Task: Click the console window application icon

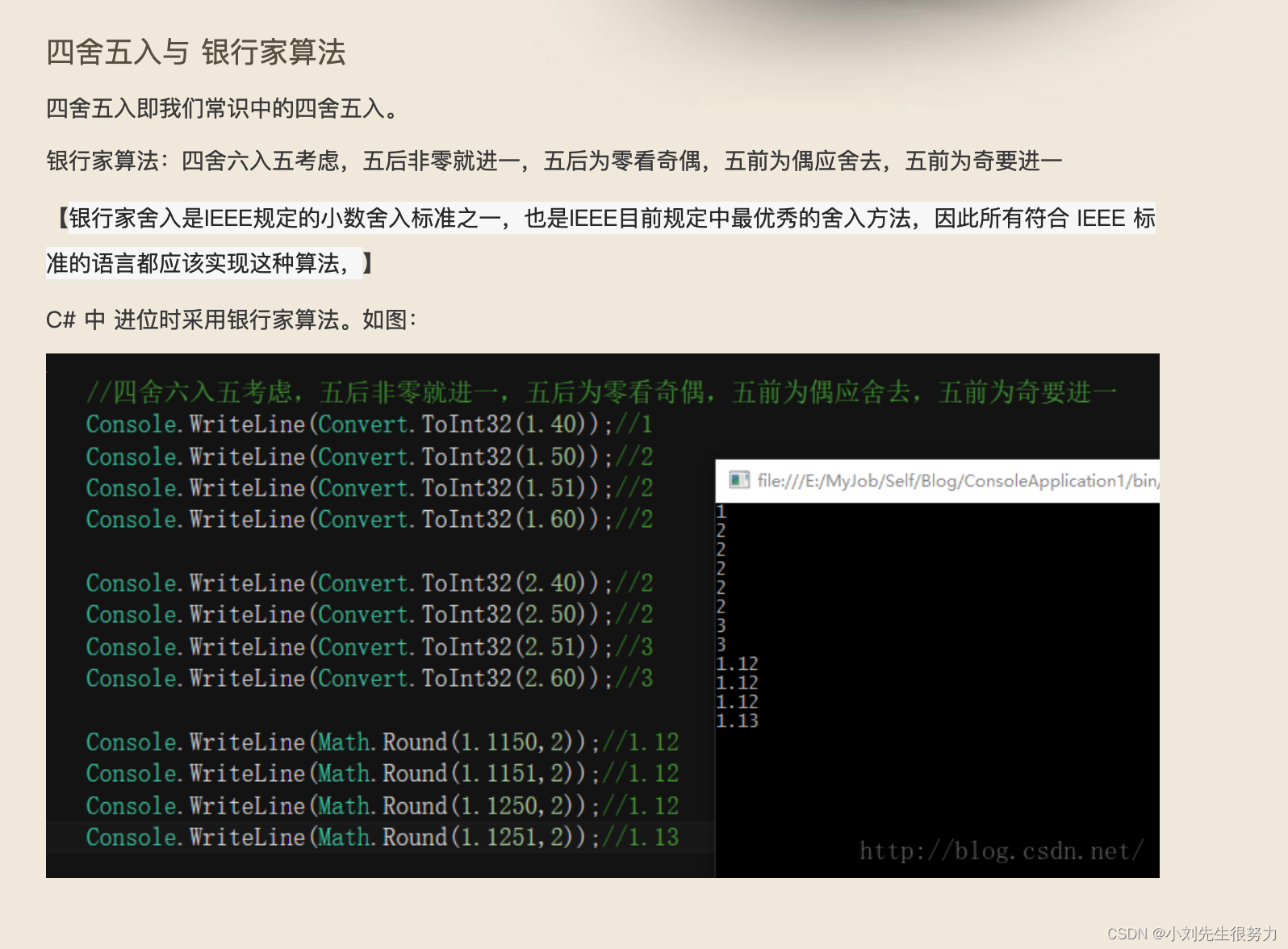Action: point(739,480)
